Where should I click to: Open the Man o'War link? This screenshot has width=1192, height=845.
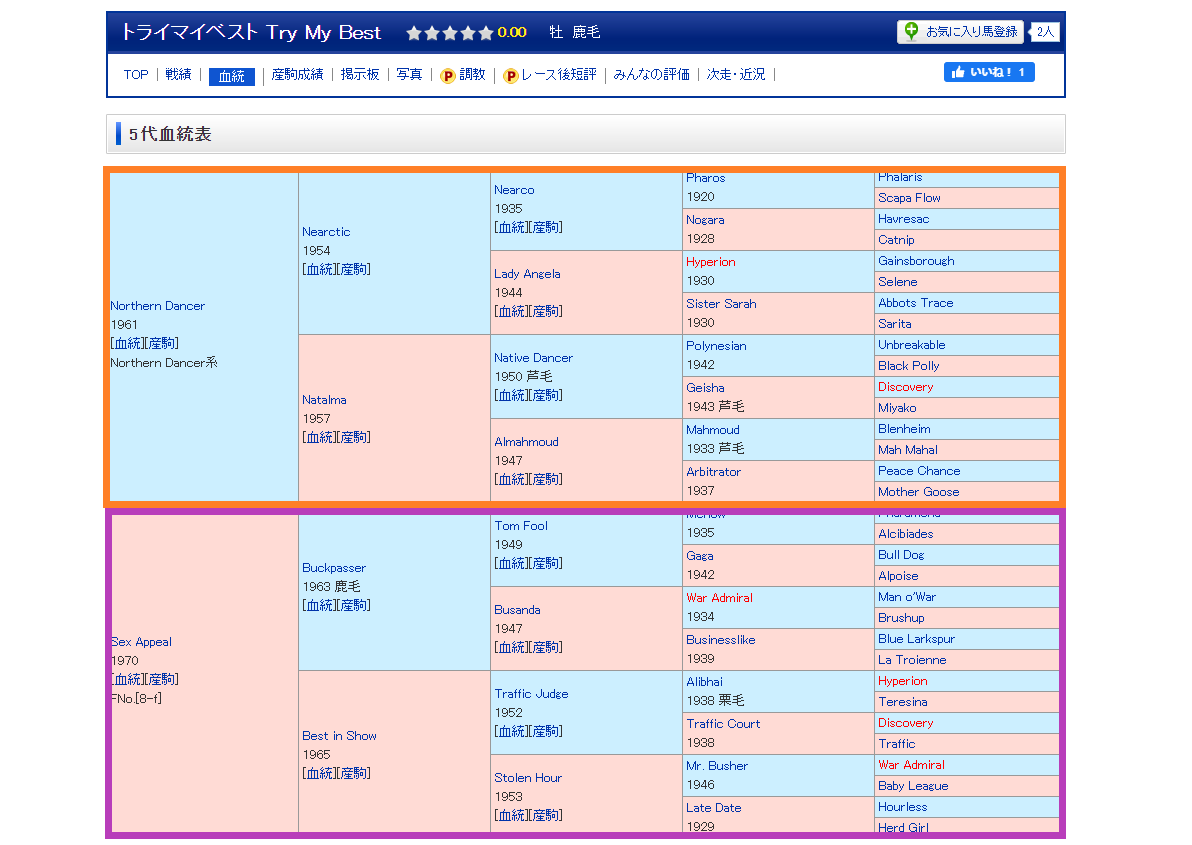coord(907,597)
